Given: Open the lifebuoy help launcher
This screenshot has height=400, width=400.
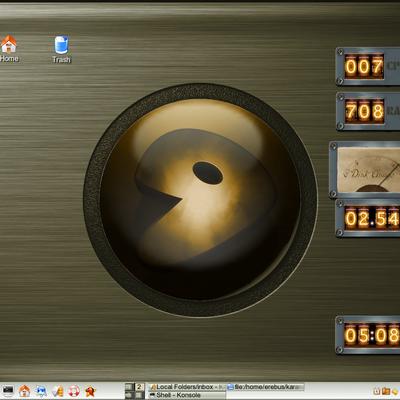Looking at the screenshot, I should [x=74, y=391].
